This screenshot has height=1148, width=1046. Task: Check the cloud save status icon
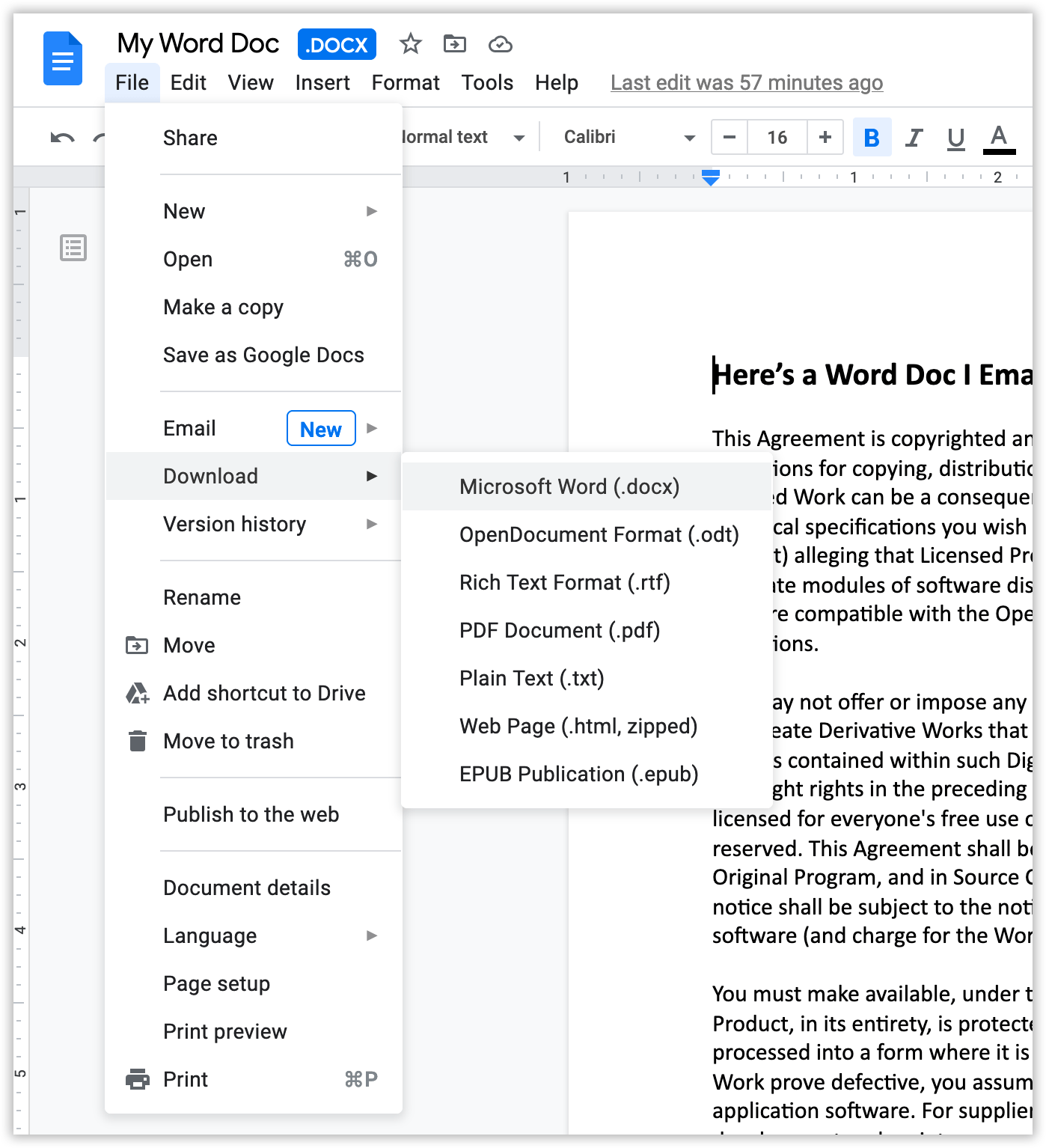pyautogui.click(x=500, y=45)
